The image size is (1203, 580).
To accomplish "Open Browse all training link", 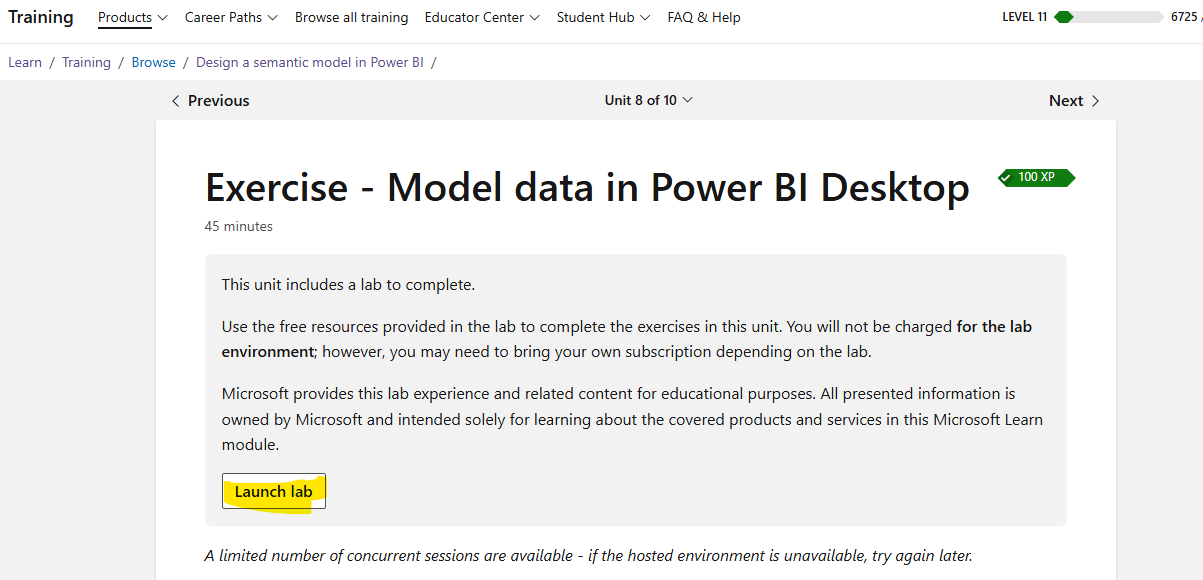I will coord(351,17).
